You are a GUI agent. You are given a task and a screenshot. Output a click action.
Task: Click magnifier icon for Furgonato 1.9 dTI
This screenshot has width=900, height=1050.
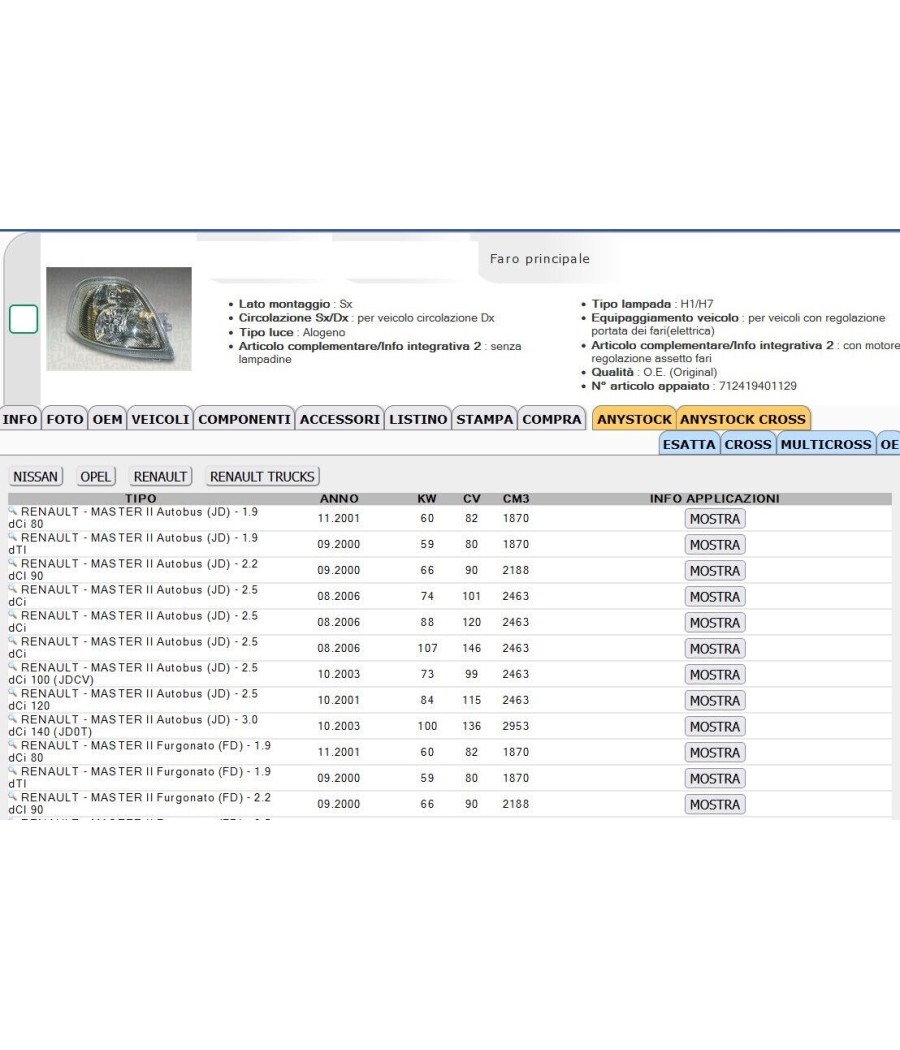click(x=13, y=771)
